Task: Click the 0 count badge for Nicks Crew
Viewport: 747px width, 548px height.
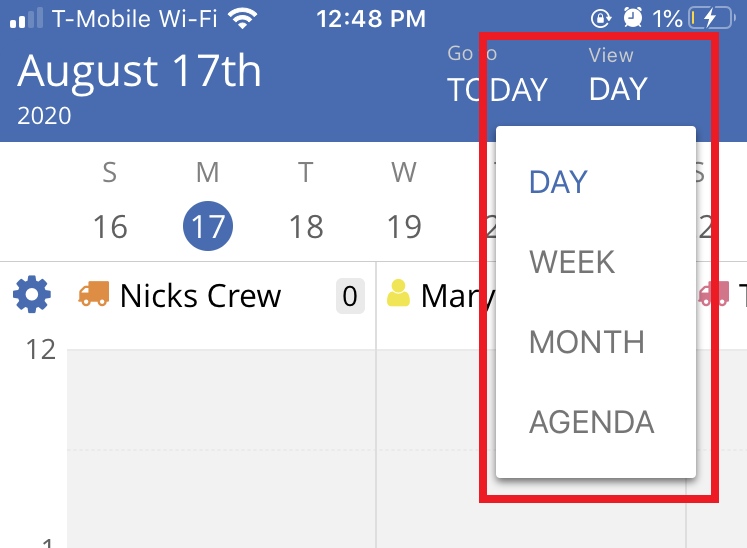Action: [350, 296]
